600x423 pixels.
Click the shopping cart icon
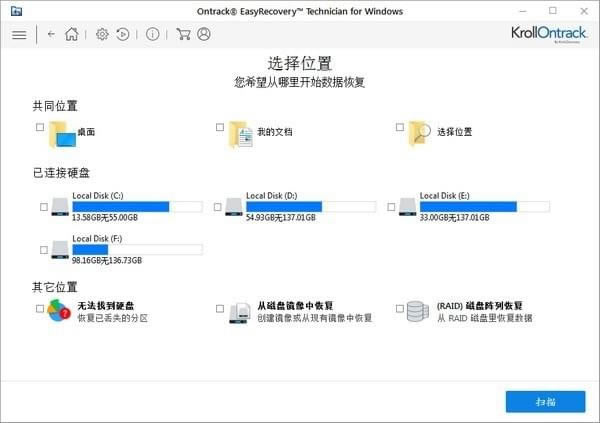click(x=183, y=34)
